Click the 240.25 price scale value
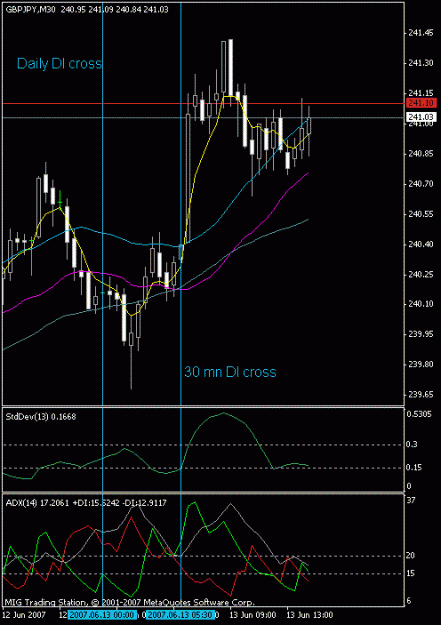 [421, 274]
